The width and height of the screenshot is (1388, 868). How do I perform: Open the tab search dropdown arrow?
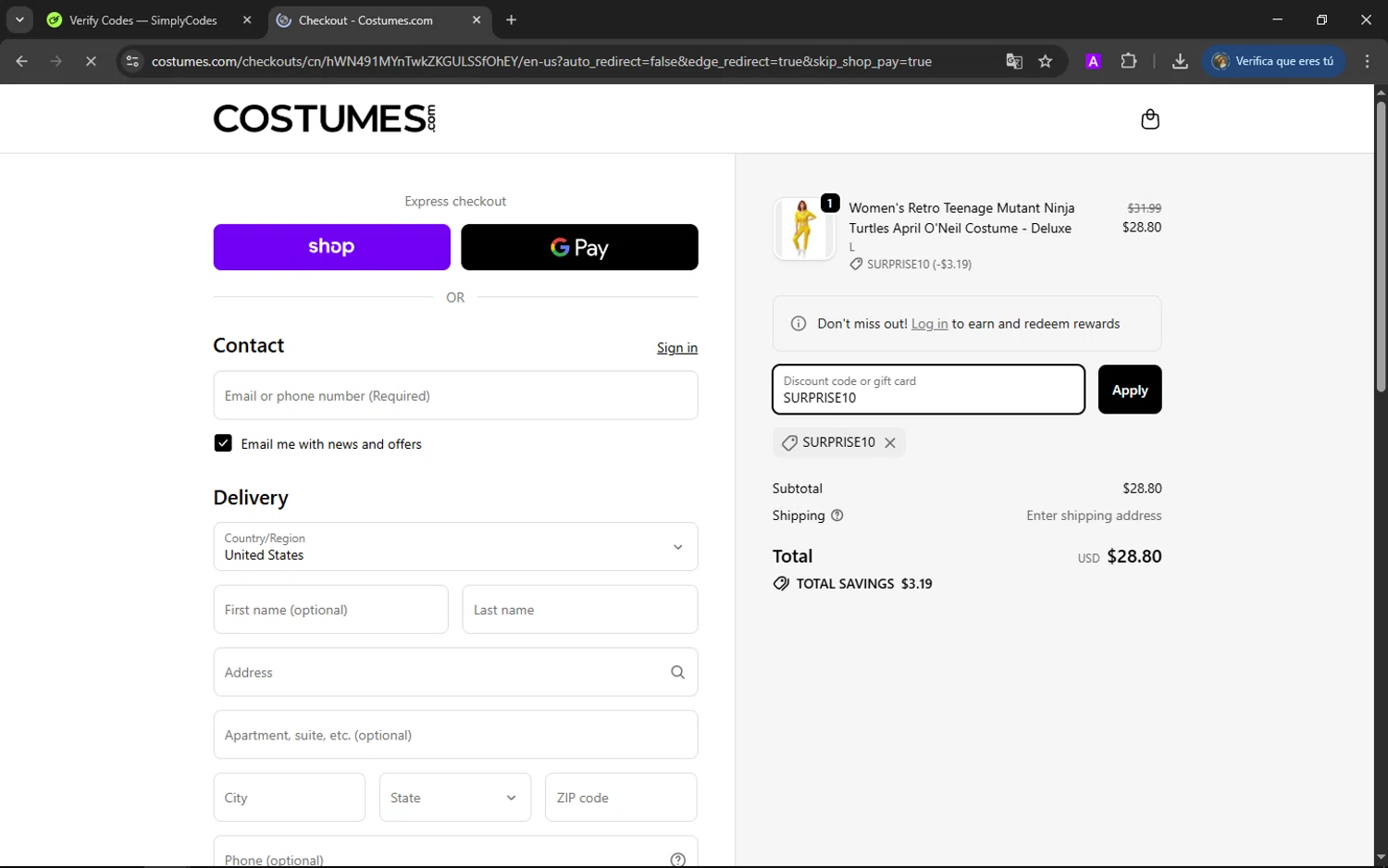tap(19, 20)
